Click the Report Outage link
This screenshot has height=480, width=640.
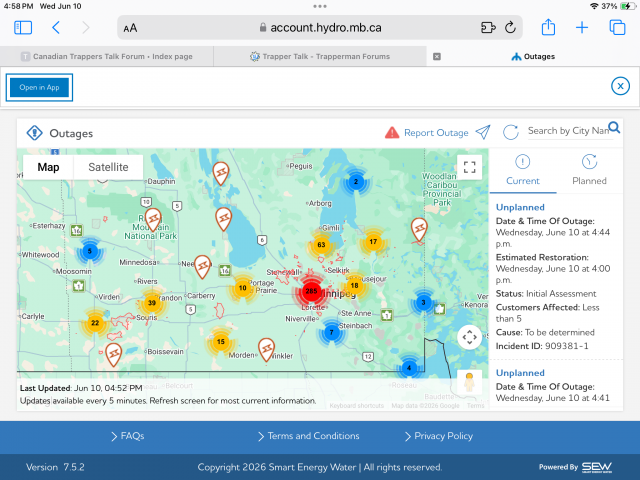tap(436, 133)
